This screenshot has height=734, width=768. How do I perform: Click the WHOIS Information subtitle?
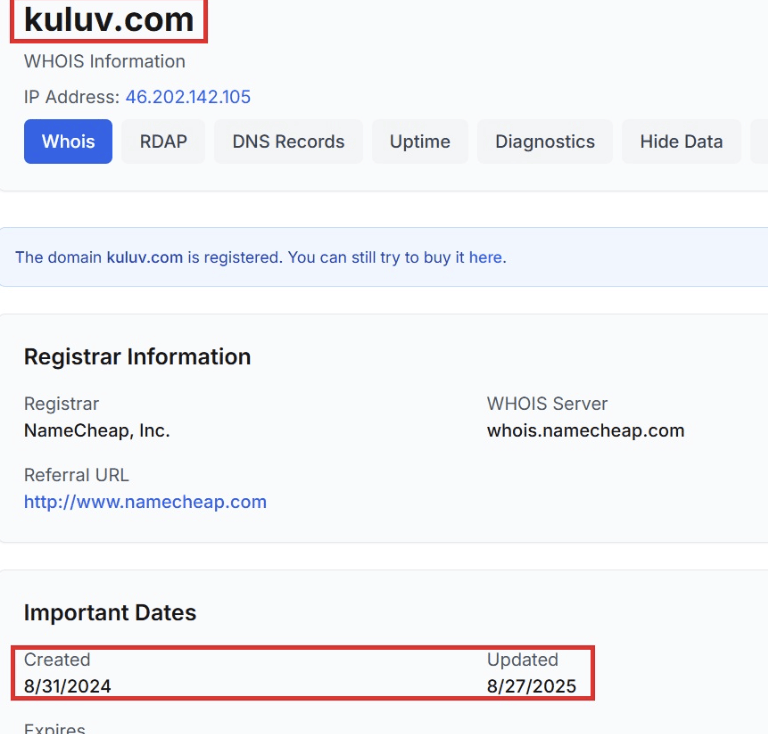click(105, 61)
